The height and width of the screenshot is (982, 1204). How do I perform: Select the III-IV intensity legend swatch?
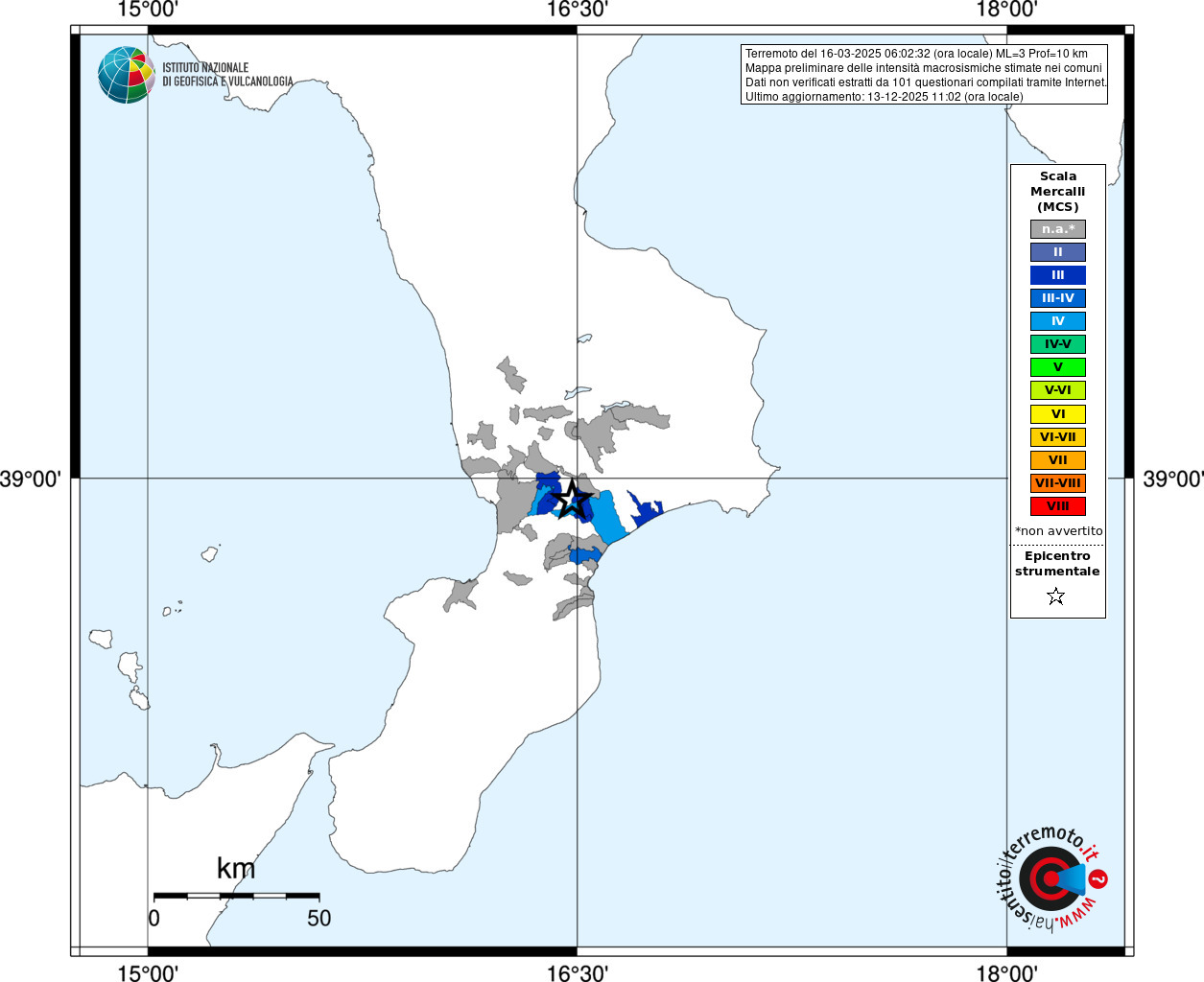click(1058, 298)
